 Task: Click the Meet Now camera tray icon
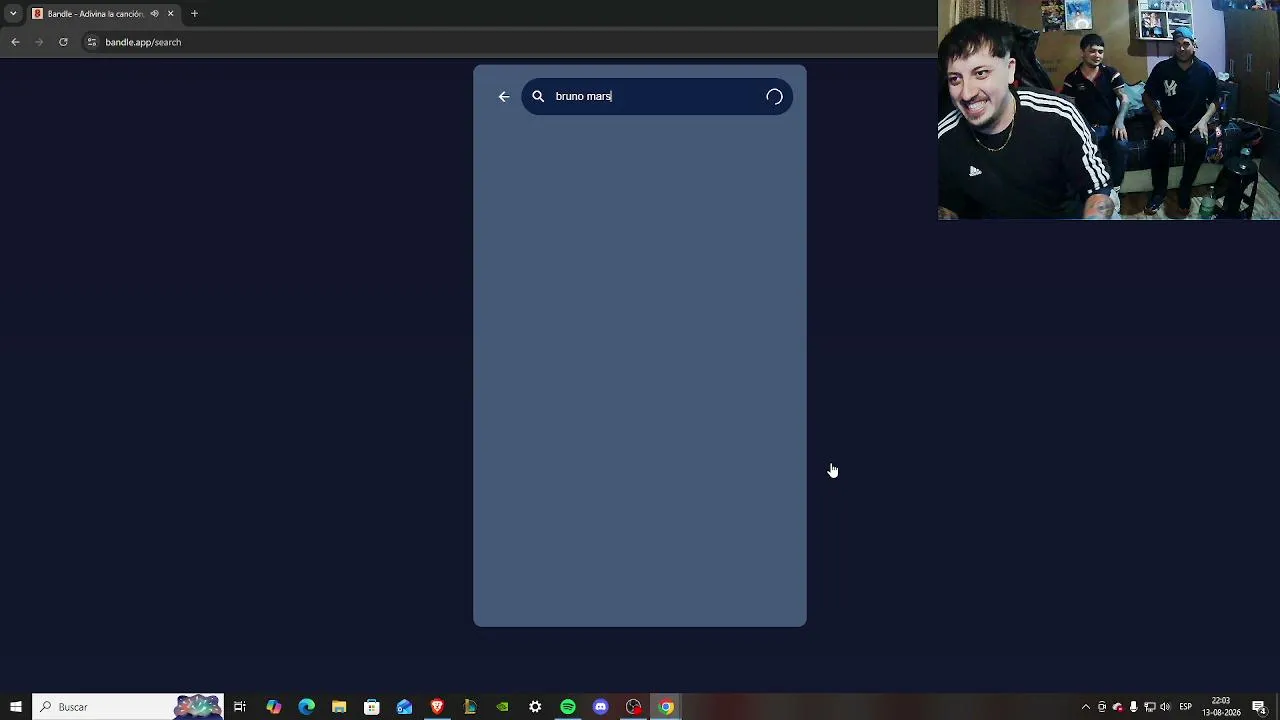pyautogui.click(x=1102, y=707)
